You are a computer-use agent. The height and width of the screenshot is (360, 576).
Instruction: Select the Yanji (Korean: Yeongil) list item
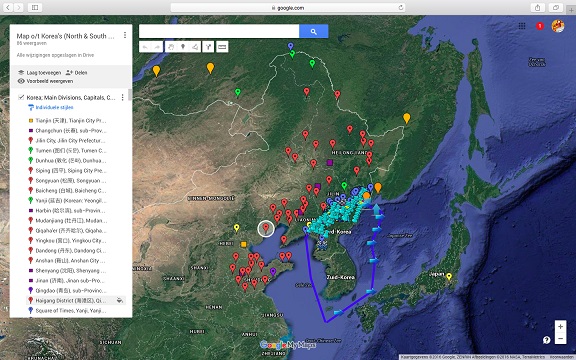pos(70,201)
